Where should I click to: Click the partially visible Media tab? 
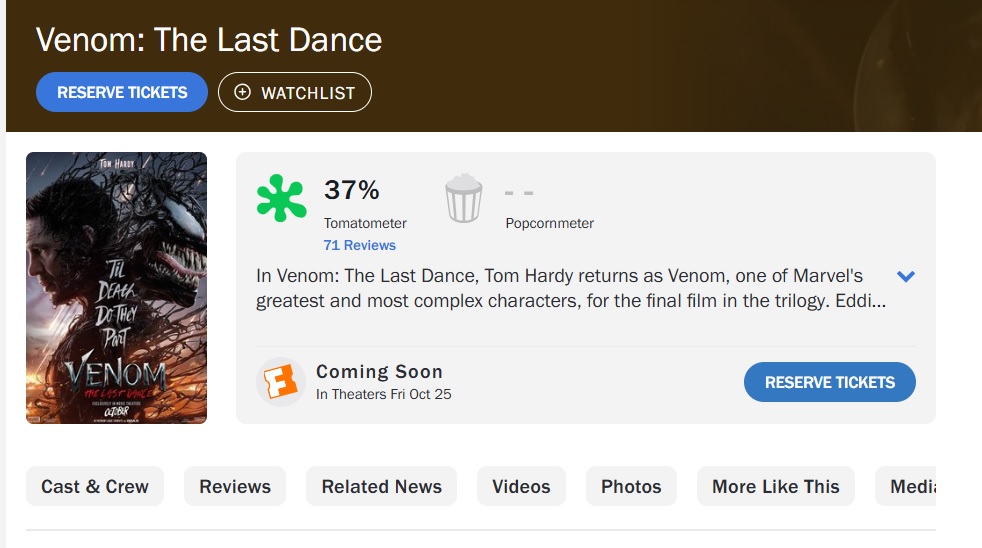[x=906, y=487]
